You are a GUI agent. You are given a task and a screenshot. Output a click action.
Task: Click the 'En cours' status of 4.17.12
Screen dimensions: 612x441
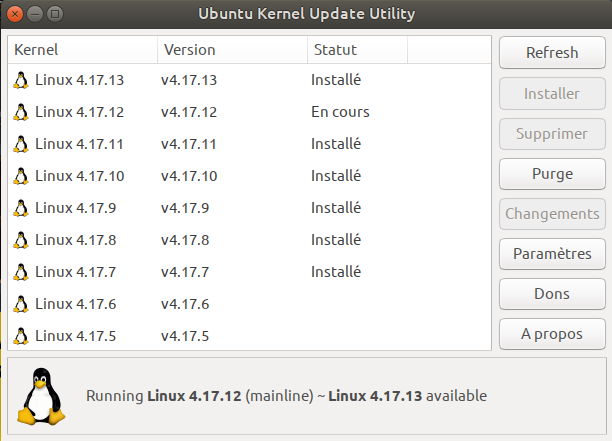tap(340, 112)
